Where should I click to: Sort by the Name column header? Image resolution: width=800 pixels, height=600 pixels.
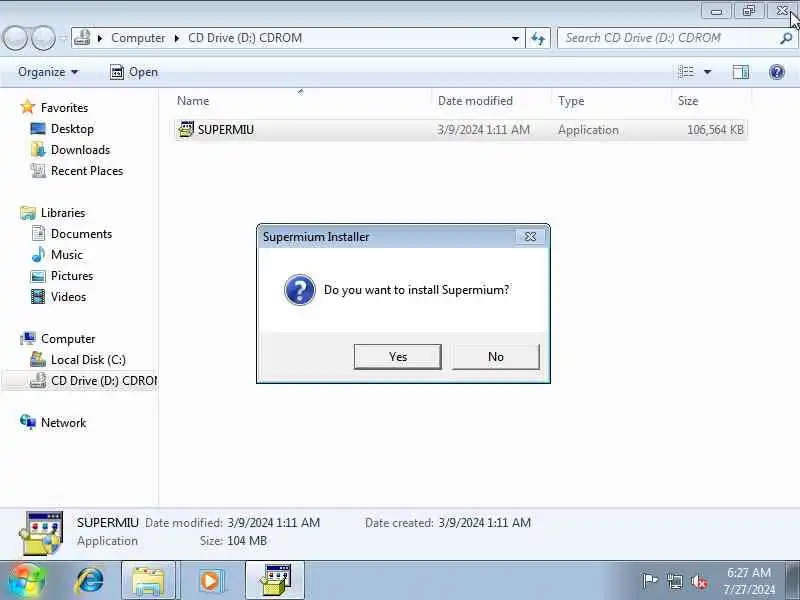193,101
